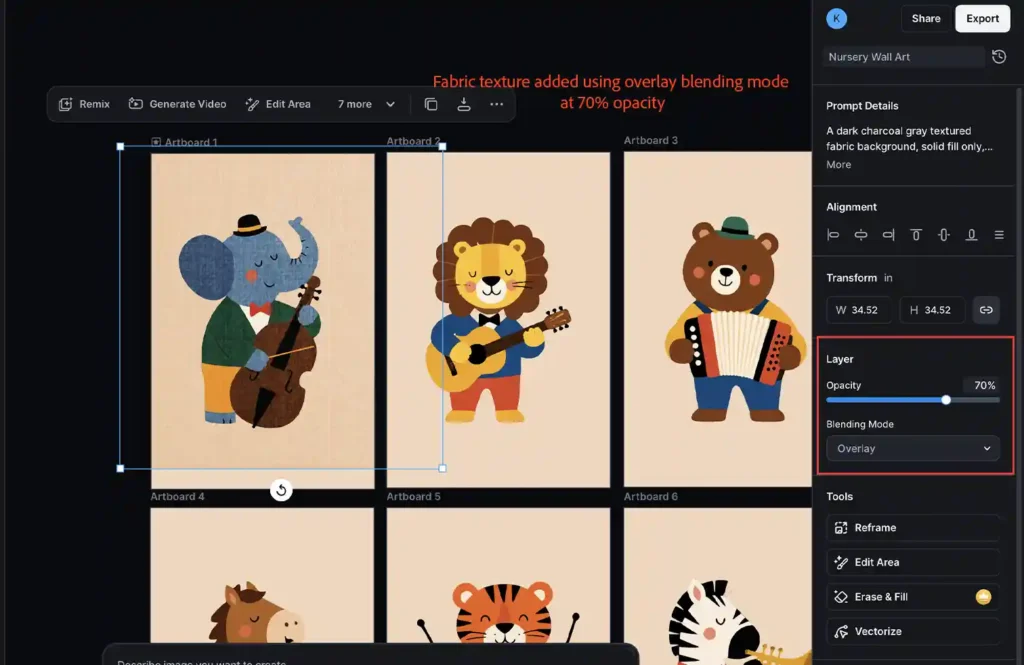Open the three-dot more options menu
This screenshot has height=665, width=1024.
pos(496,104)
